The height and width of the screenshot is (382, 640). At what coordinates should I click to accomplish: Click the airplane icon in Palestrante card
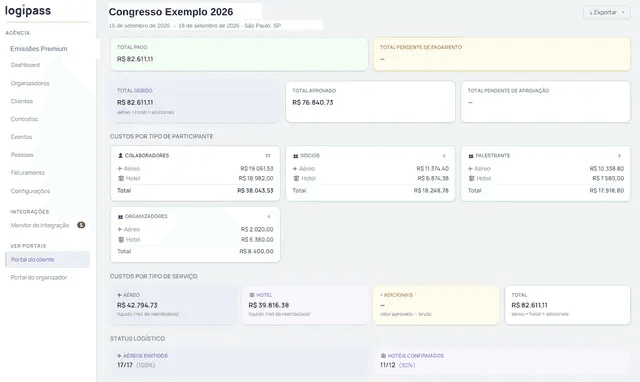[470, 169]
